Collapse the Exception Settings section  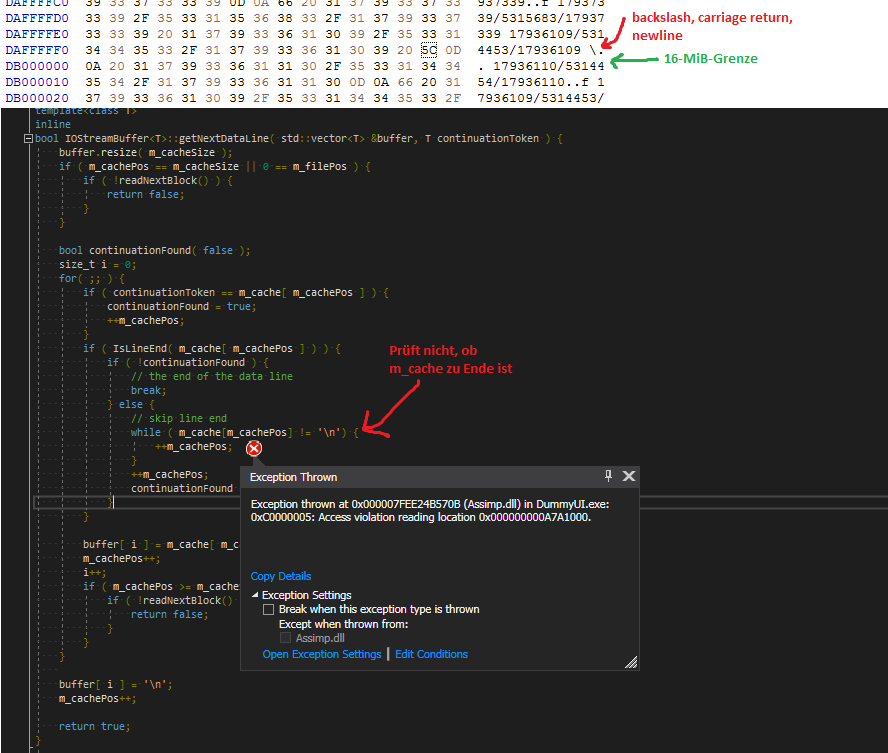tap(254, 595)
